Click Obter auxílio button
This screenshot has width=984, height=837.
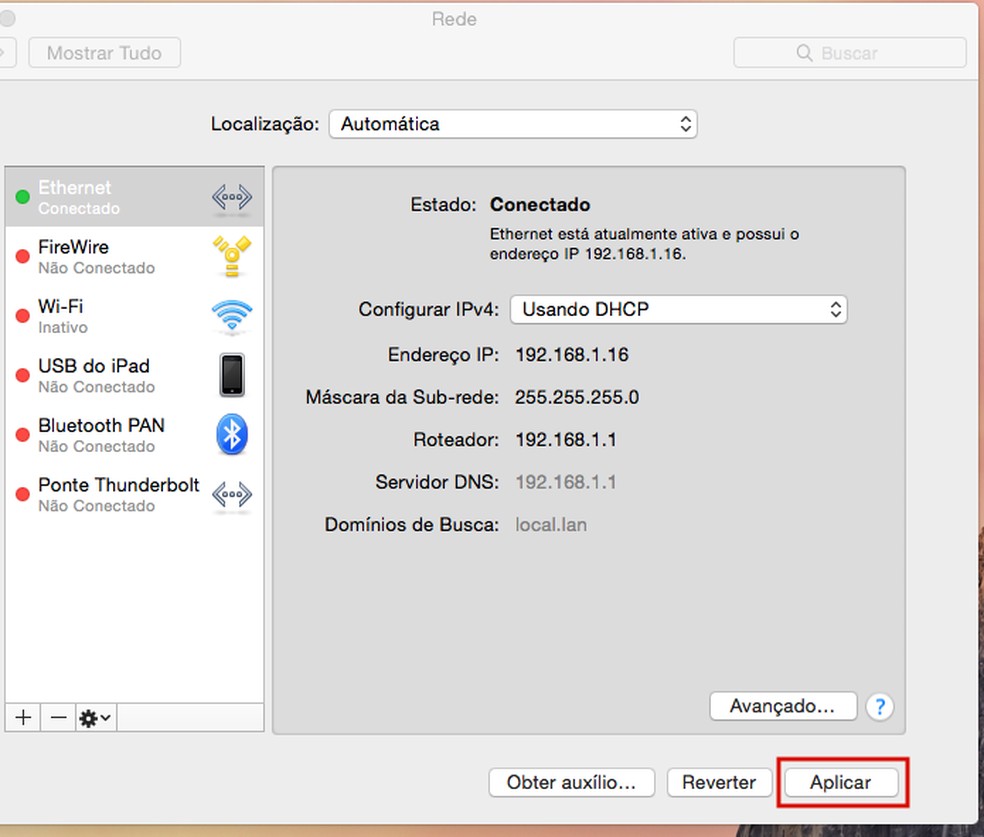click(x=571, y=782)
